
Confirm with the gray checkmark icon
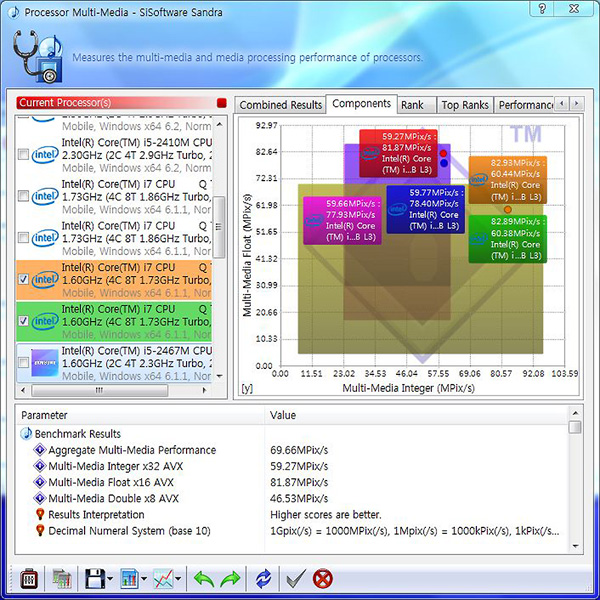point(296,578)
